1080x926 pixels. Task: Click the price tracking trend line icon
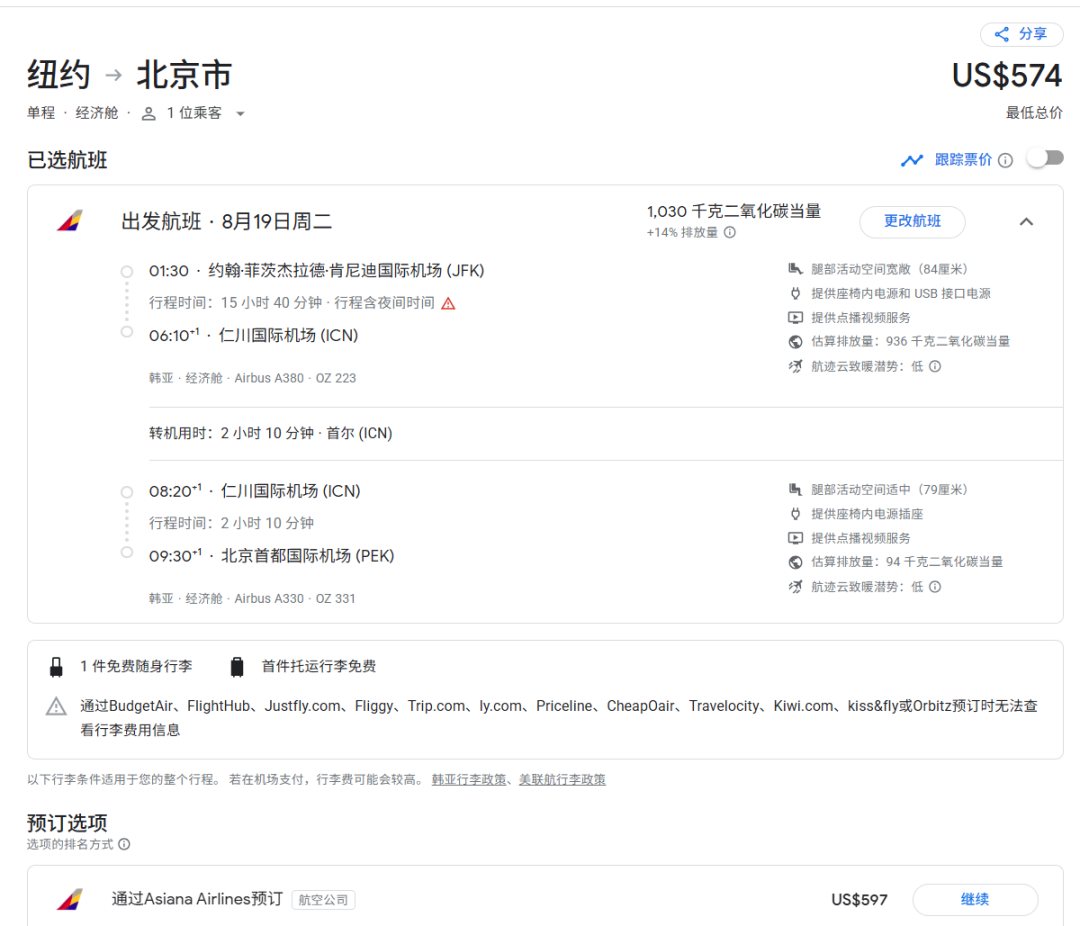(911, 160)
